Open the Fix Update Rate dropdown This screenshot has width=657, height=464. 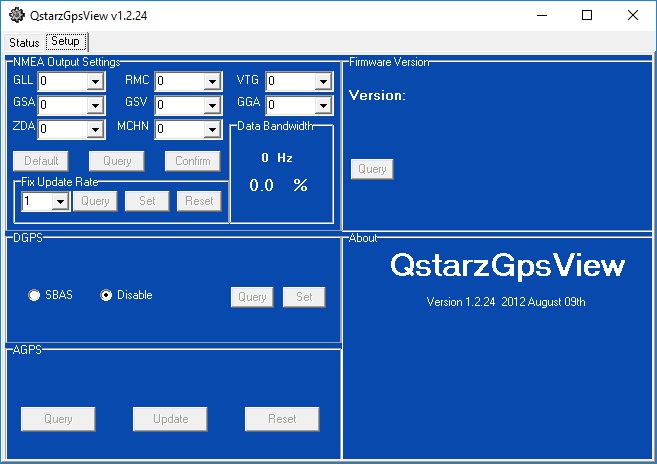click(x=60, y=202)
